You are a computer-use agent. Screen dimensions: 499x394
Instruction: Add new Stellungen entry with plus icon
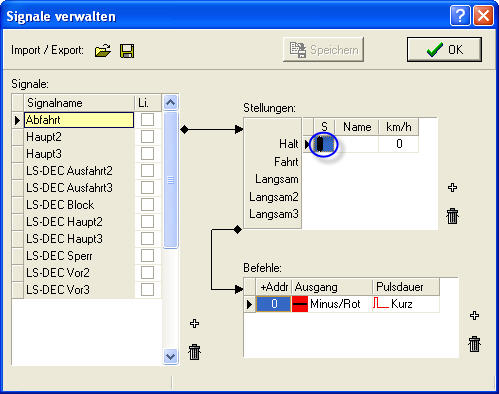(452, 187)
